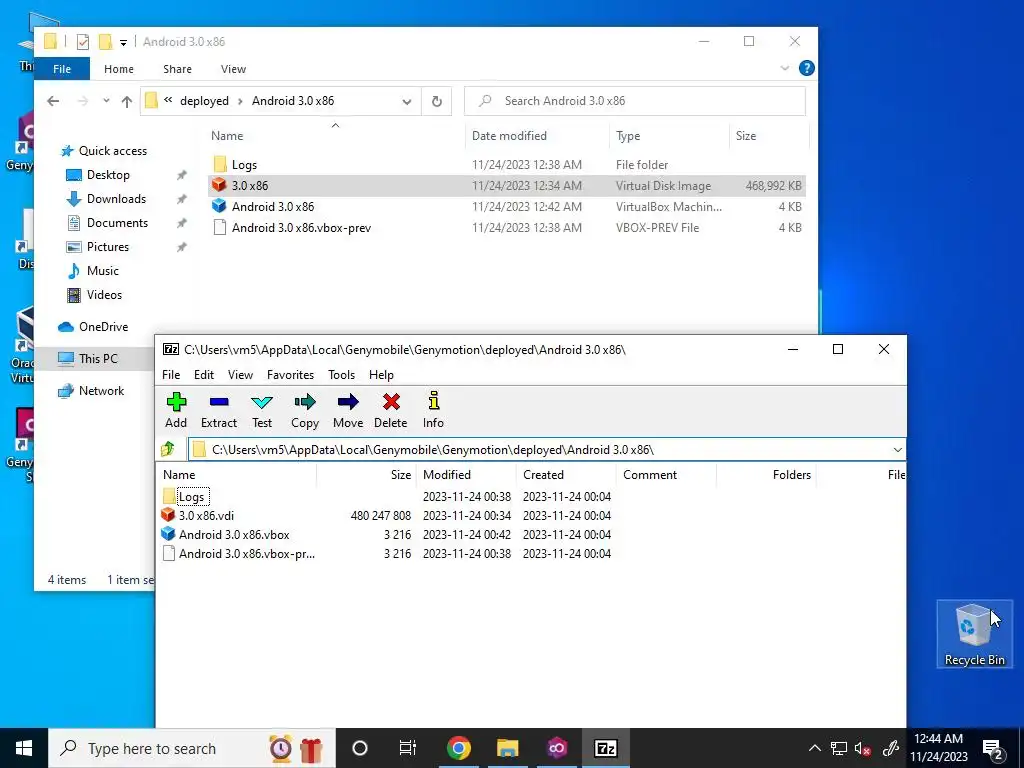
Task: Click the 7-Zip taskbar button
Action: pos(605,748)
